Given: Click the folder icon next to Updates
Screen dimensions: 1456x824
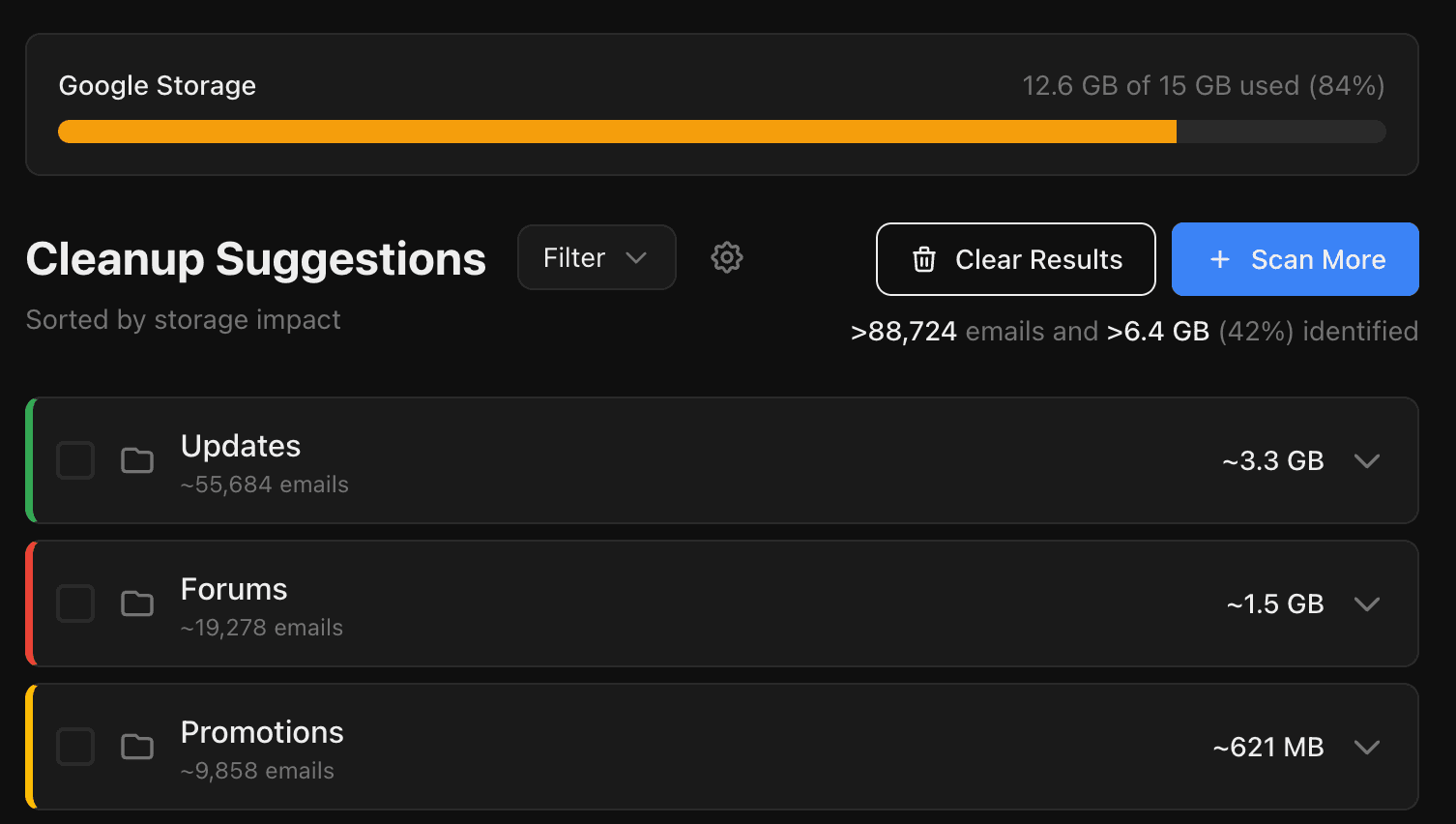Looking at the screenshot, I should point(136,461).
